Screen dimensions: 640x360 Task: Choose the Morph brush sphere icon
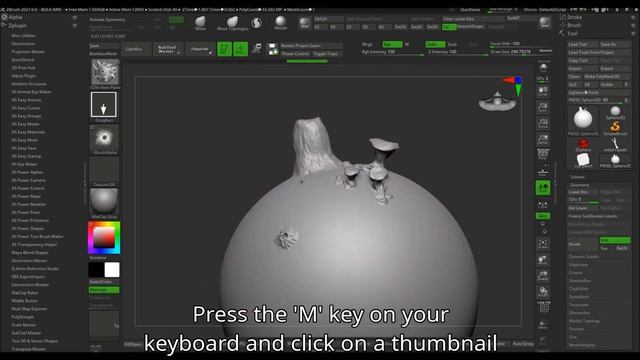pos(280,23)
